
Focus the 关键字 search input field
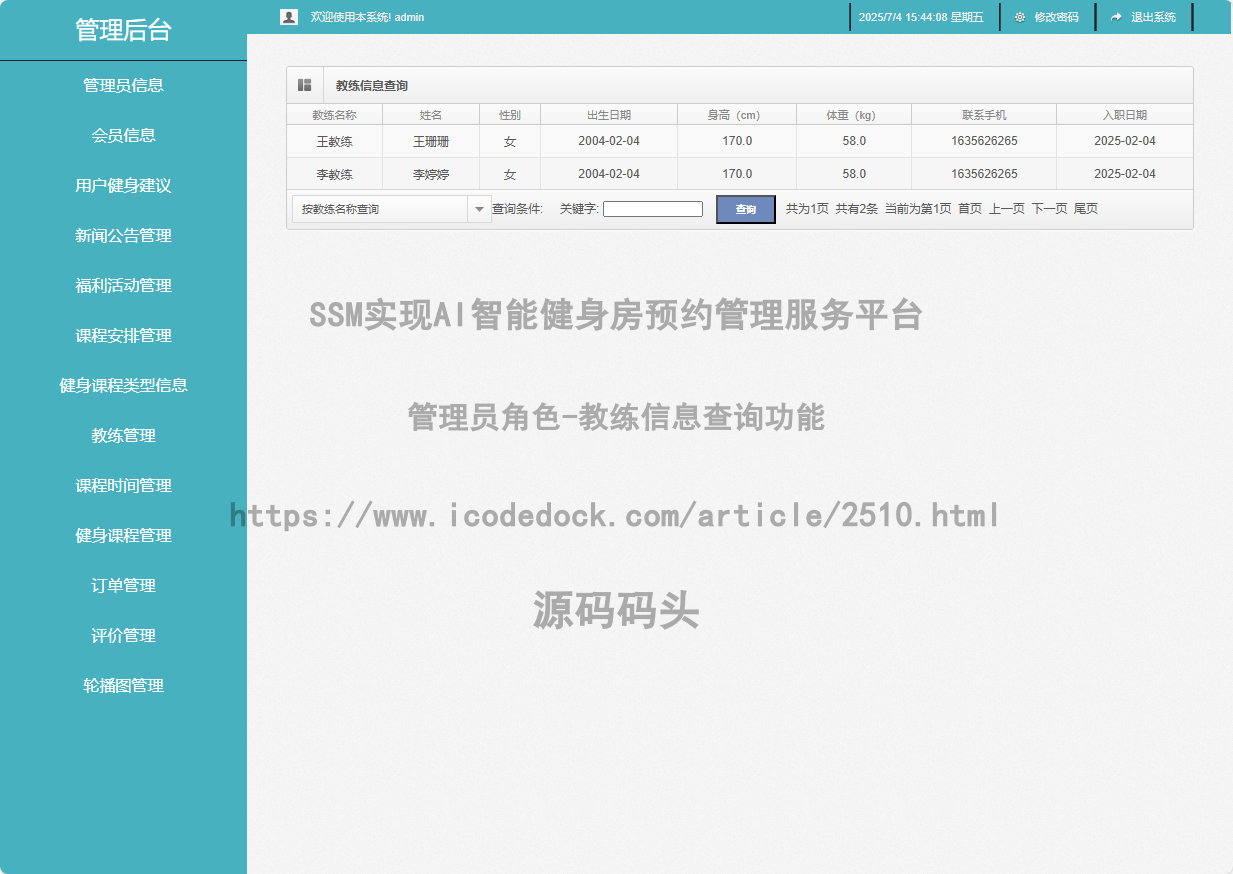tap(653, 209)
